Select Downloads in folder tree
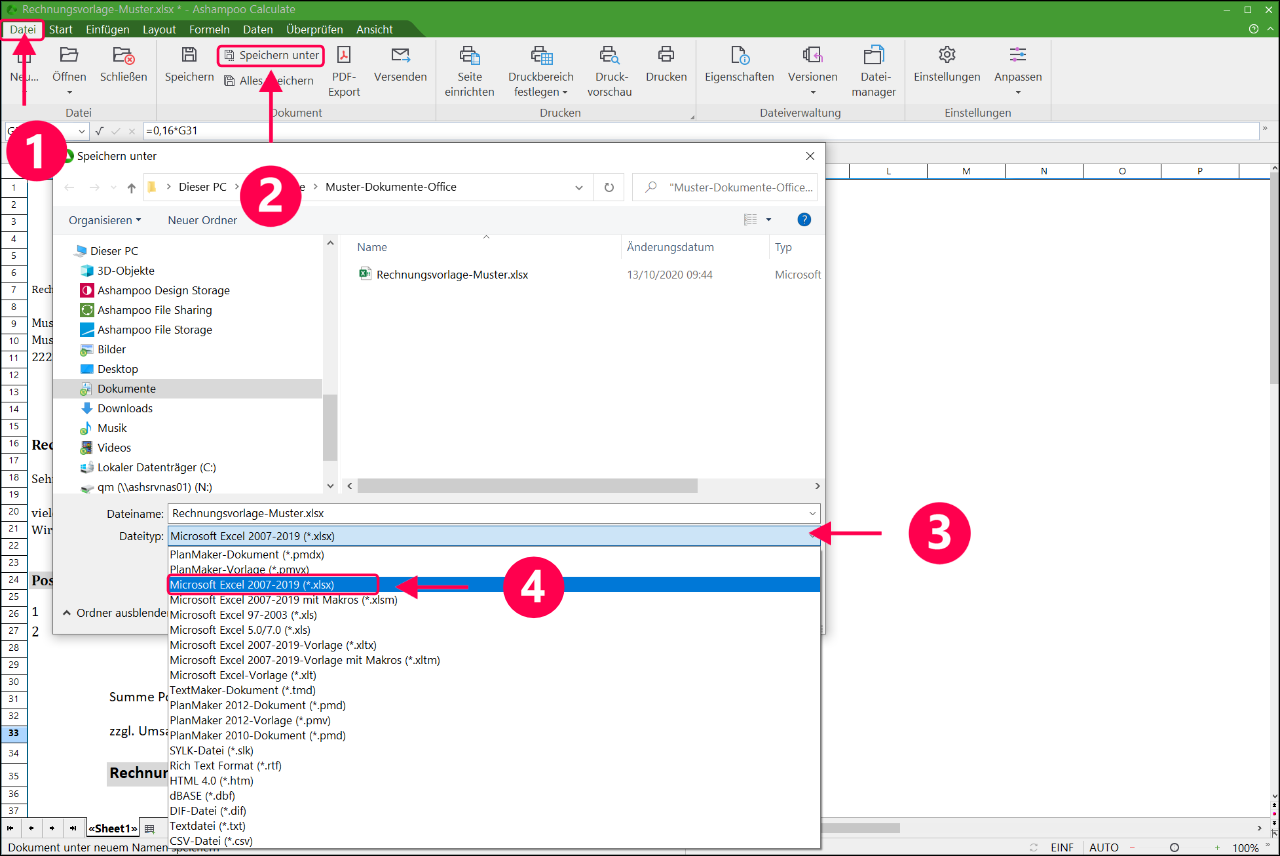This screenshot has height=856, width=1280. point(125,408)
